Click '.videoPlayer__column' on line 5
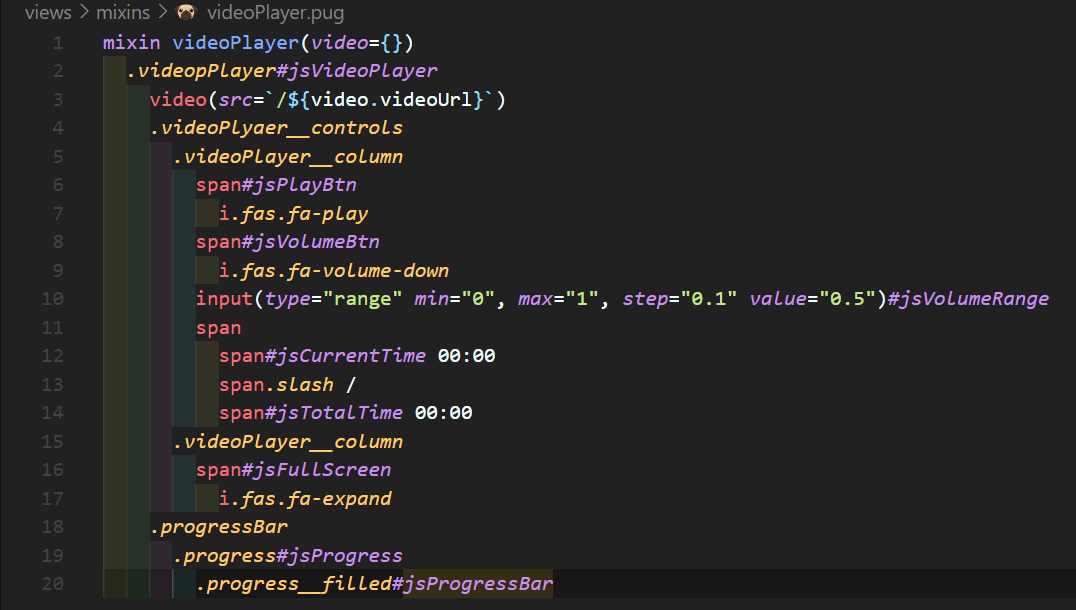The width and height of the screenshot is (1076, 610). [x=288, y=157]
